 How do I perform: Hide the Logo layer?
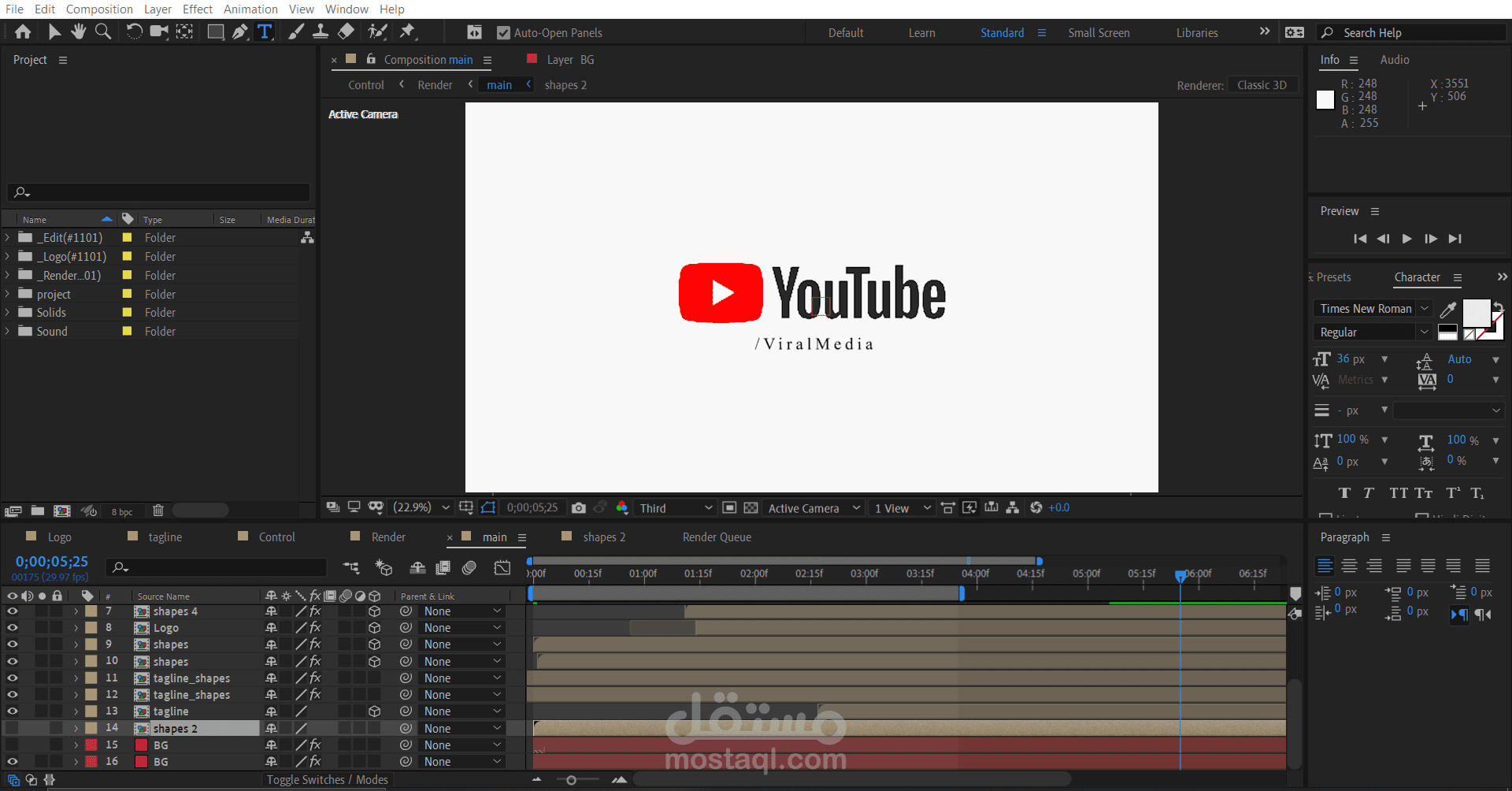(12, 628)
